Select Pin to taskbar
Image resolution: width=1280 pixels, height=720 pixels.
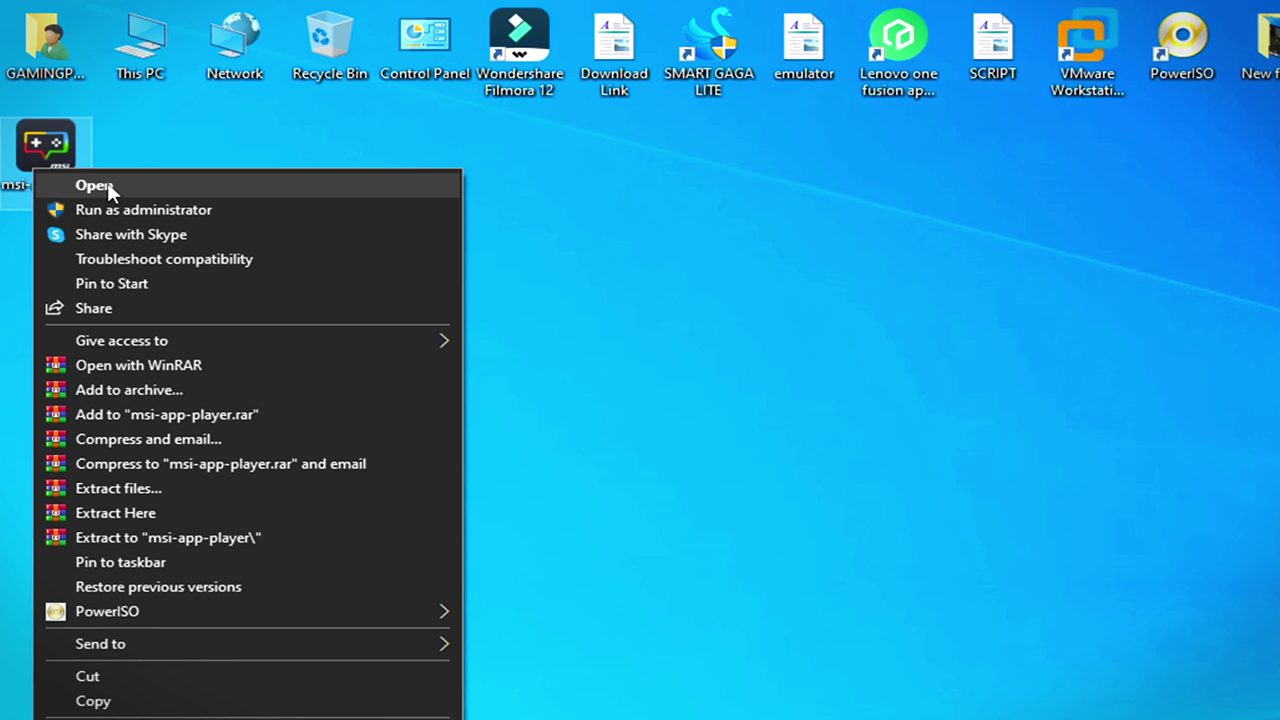[248, 562]
